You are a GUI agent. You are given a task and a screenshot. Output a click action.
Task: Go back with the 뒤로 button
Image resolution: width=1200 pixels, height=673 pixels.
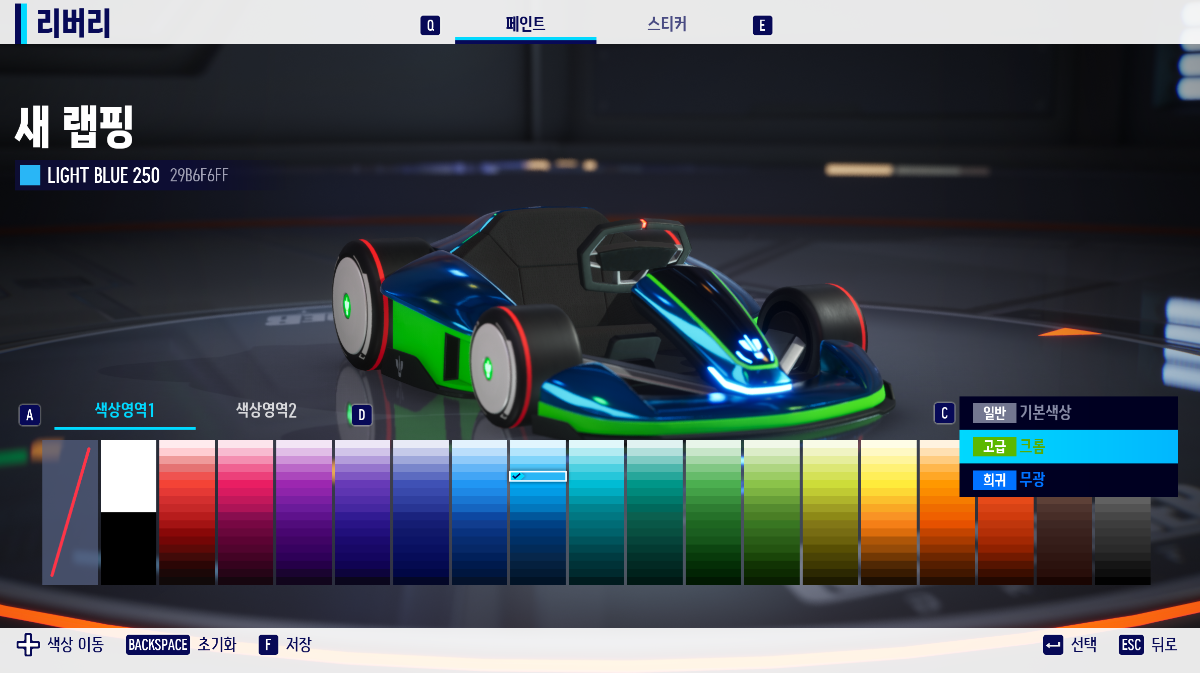click(1164, 645)
